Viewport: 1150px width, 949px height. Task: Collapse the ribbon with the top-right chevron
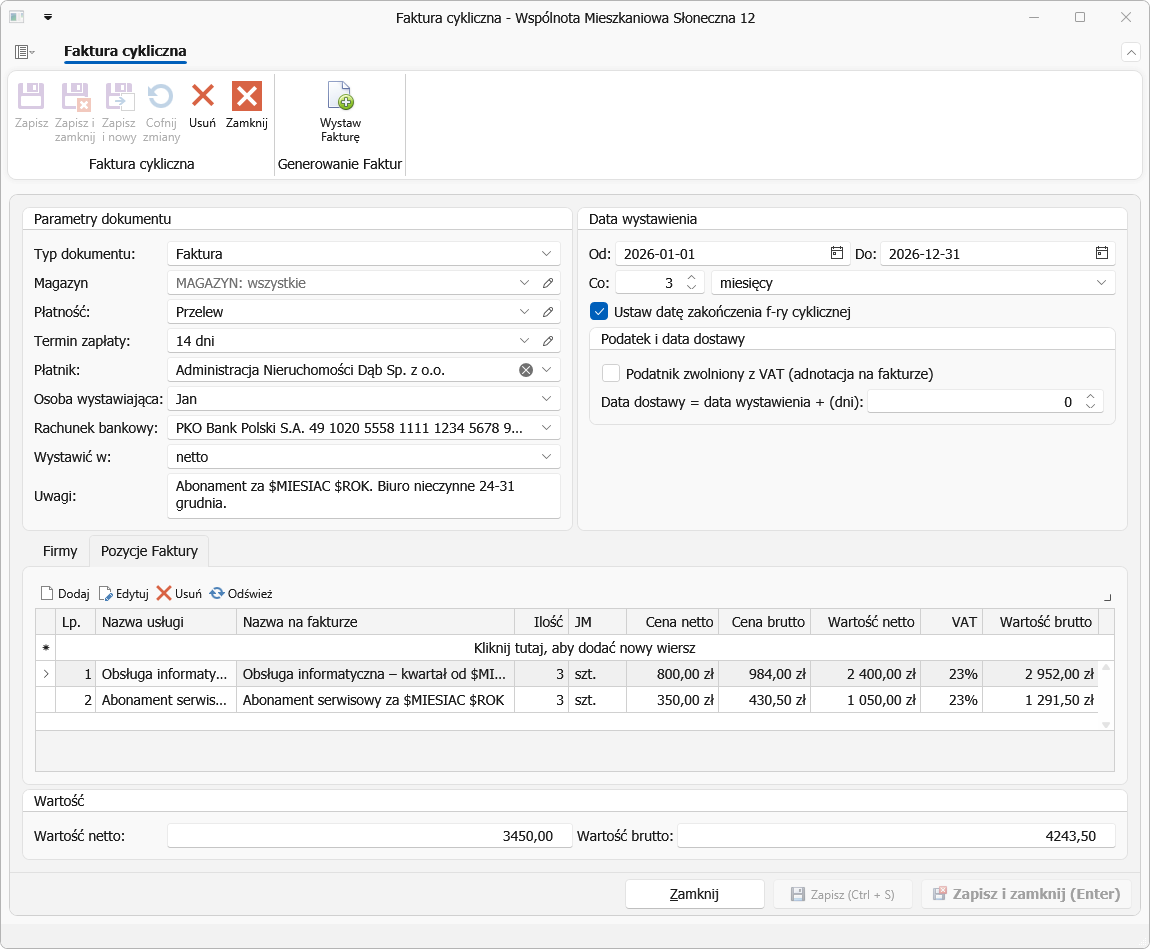pyautogui.click(x=1131, y=52)
